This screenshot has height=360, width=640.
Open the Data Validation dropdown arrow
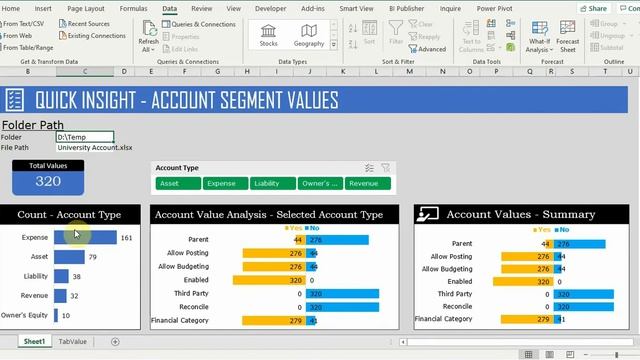(x=500, y=48)
